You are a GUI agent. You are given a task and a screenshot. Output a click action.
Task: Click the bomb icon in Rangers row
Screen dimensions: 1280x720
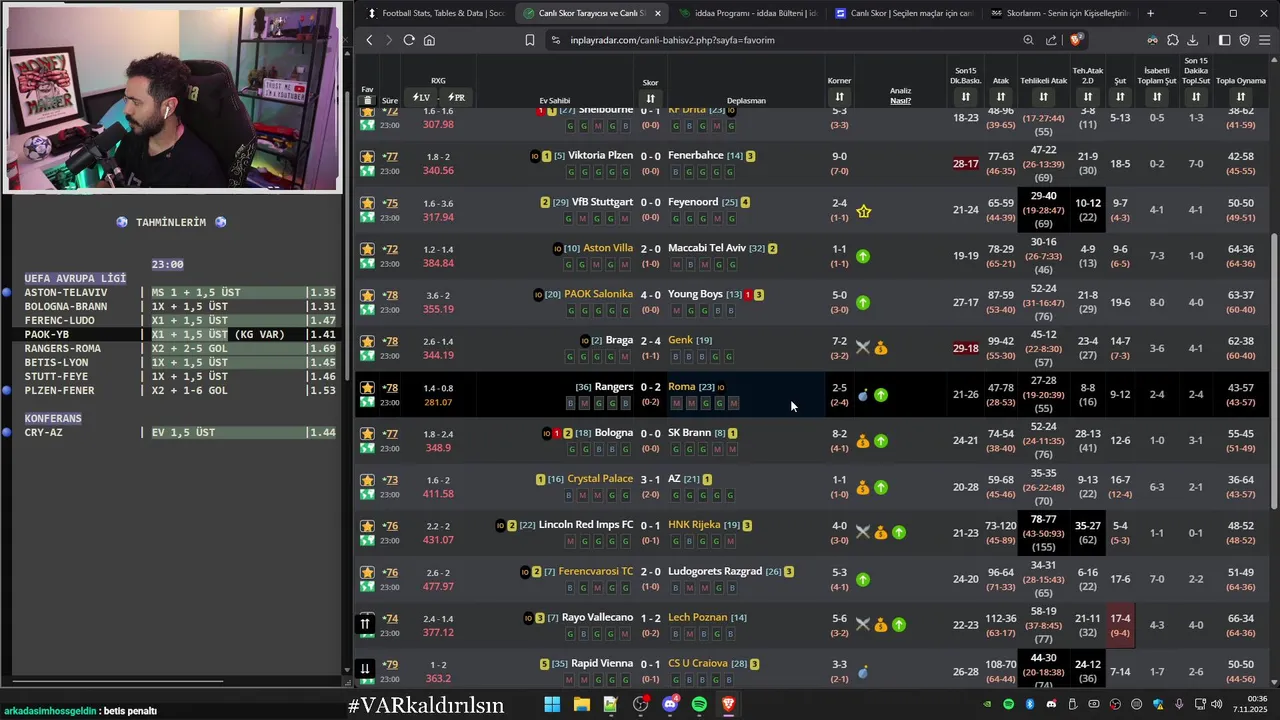(863, 395)
